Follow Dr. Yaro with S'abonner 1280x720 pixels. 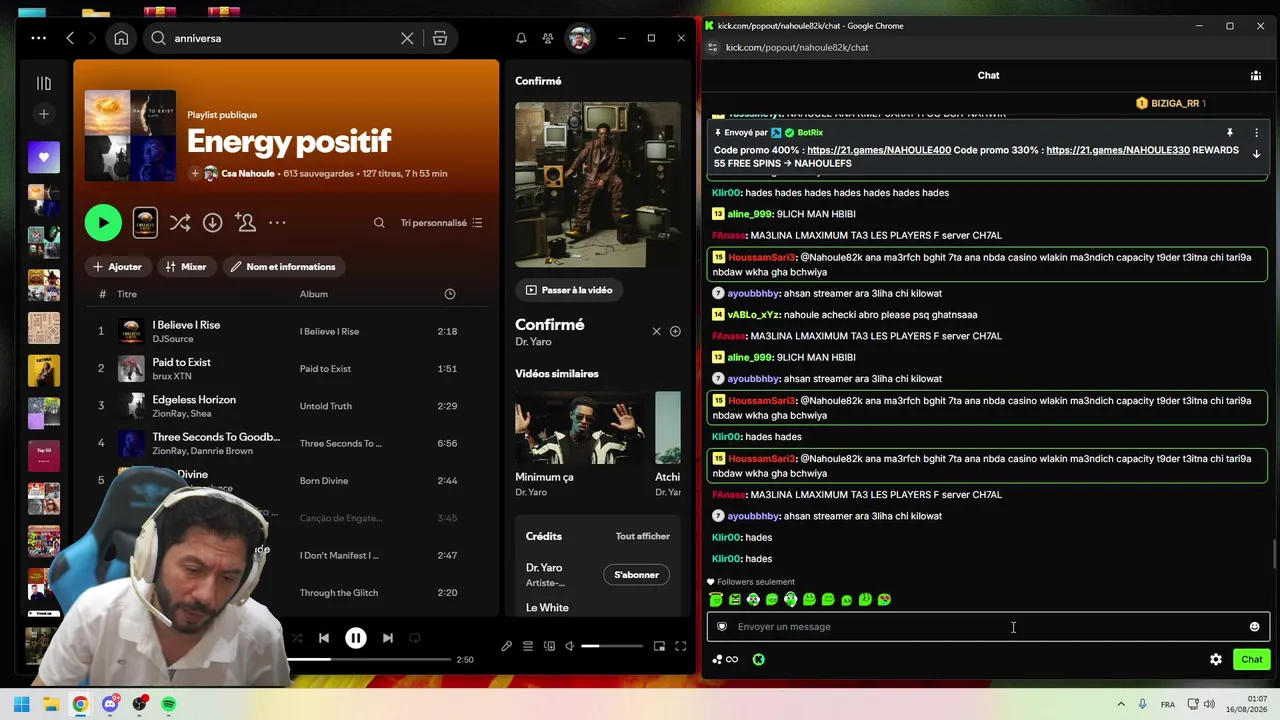click(637, 575)
